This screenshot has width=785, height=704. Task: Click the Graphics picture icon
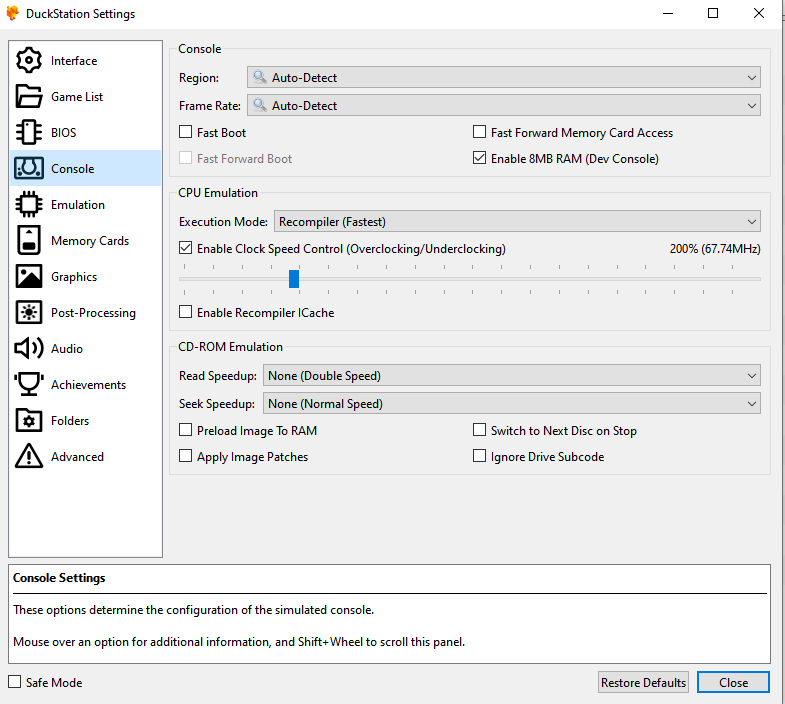(x=29, y=277)
